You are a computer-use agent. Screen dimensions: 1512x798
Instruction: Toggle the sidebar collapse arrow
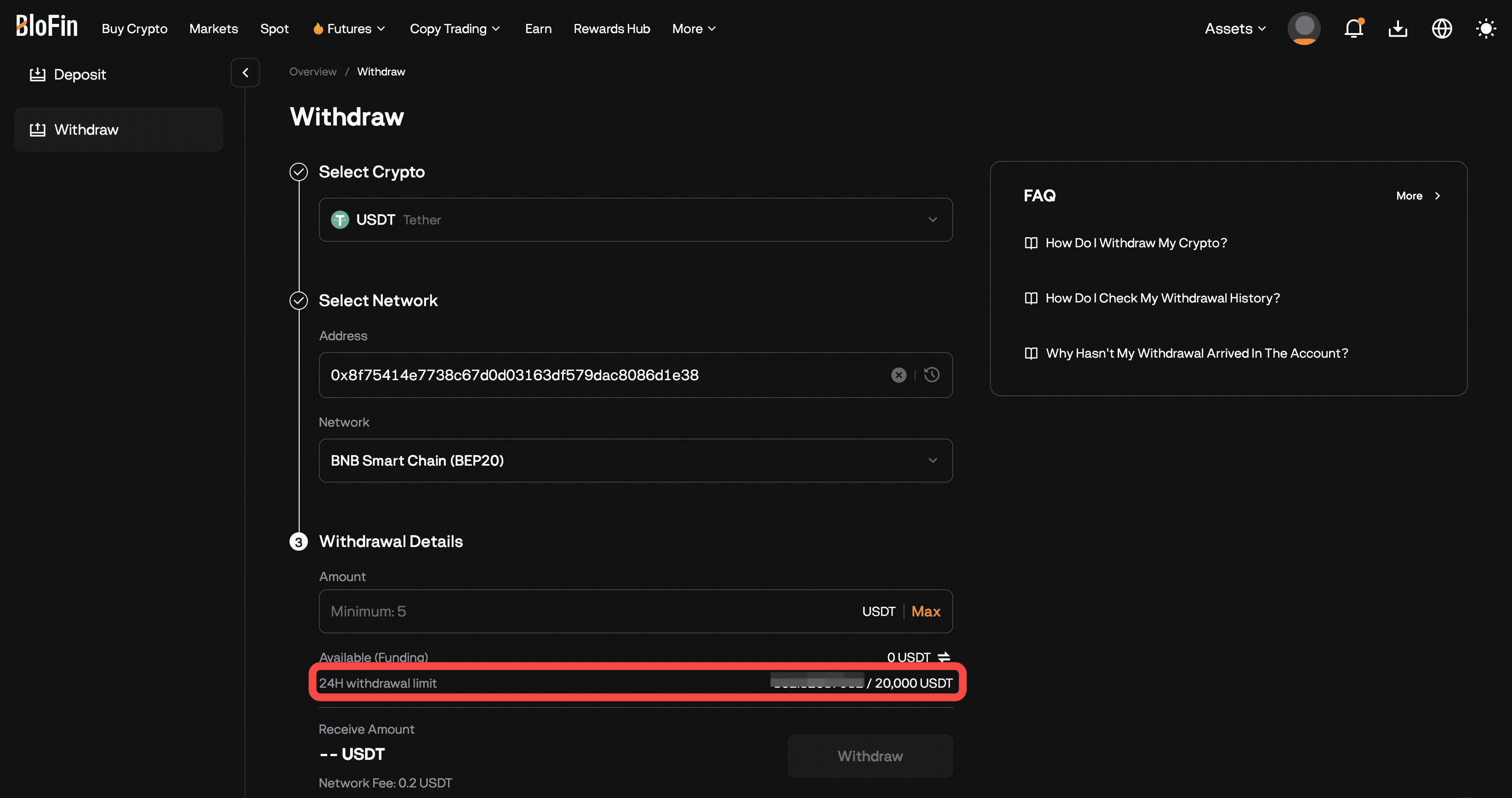tap(245, 72)
